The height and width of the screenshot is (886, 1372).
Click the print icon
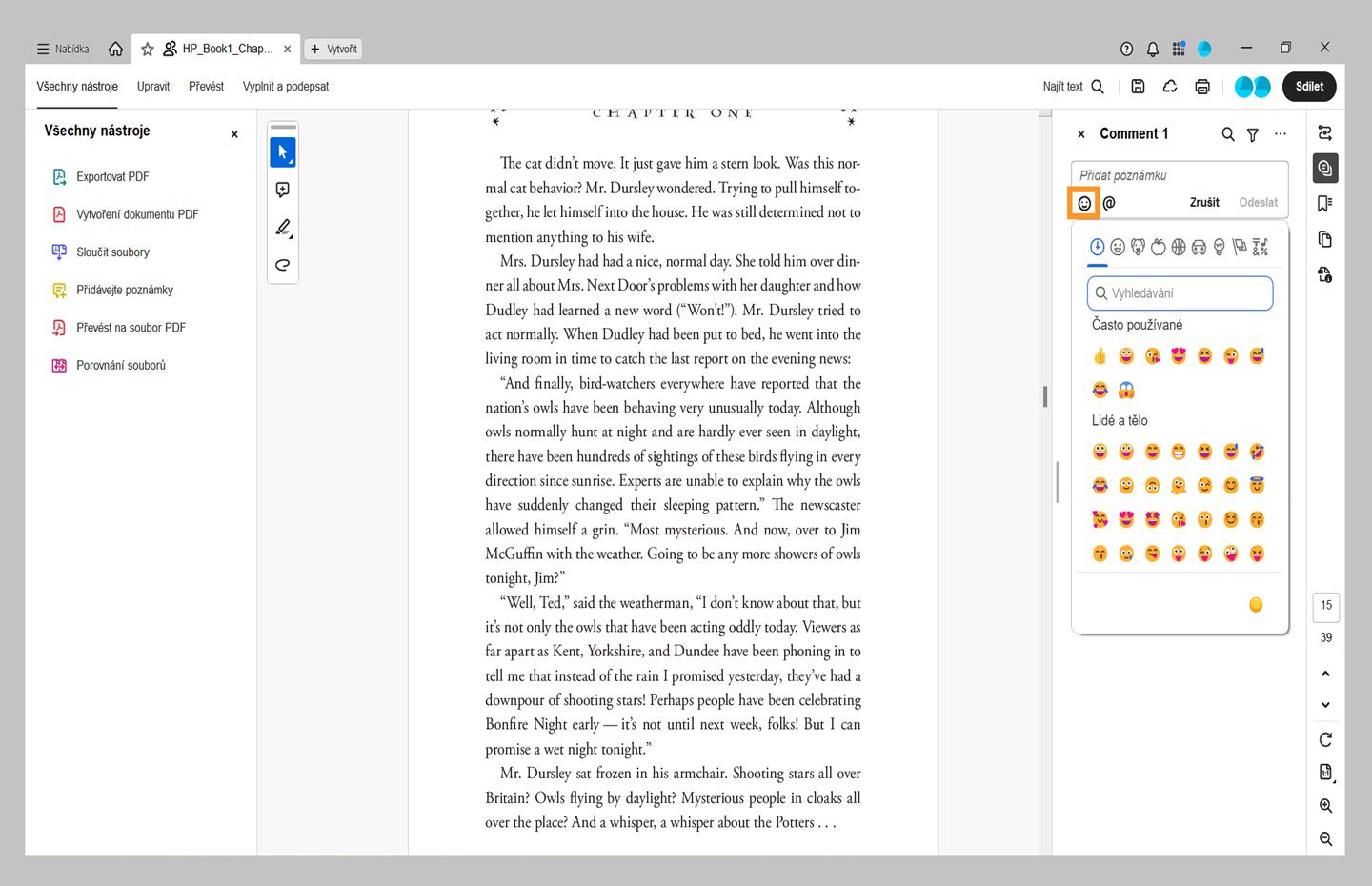[1202, 87]
